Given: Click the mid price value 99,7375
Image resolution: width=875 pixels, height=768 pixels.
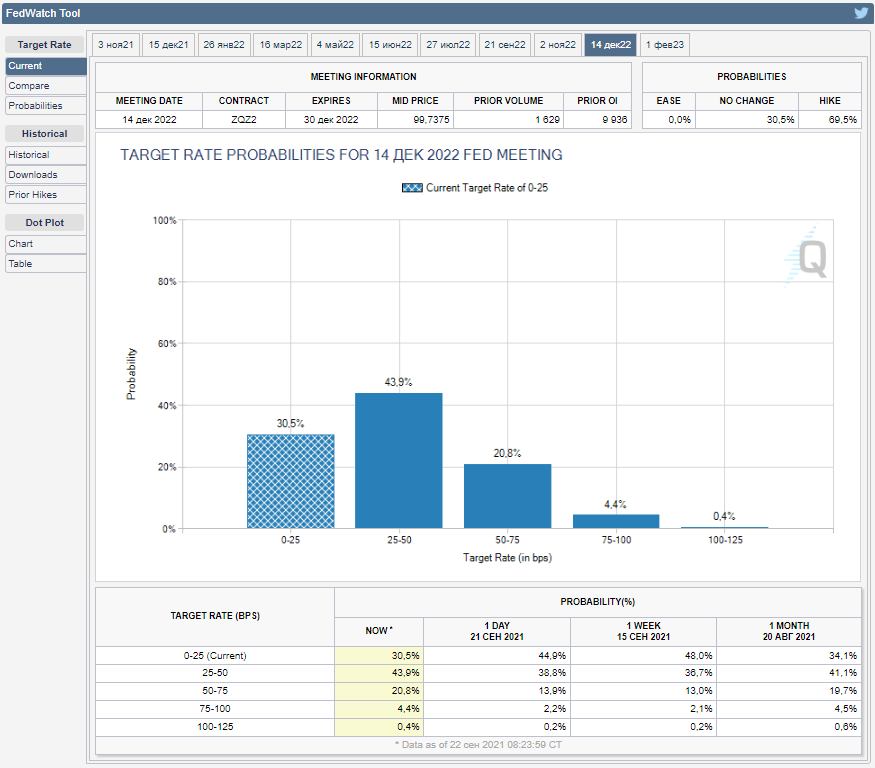Looking at the screenshot, I should tap(431, 119).
